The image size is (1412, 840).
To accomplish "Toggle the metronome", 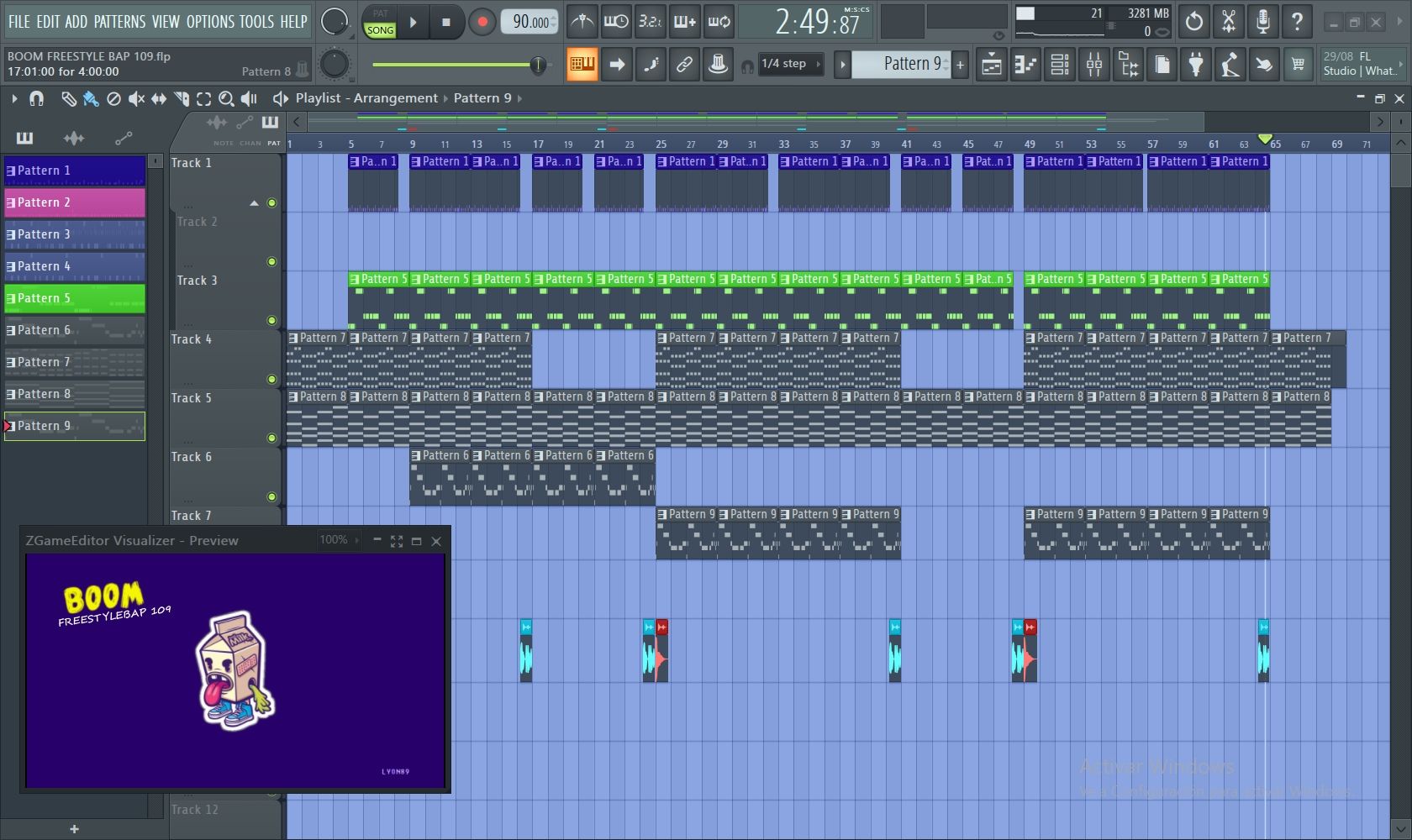I will (x=582, y=22).
